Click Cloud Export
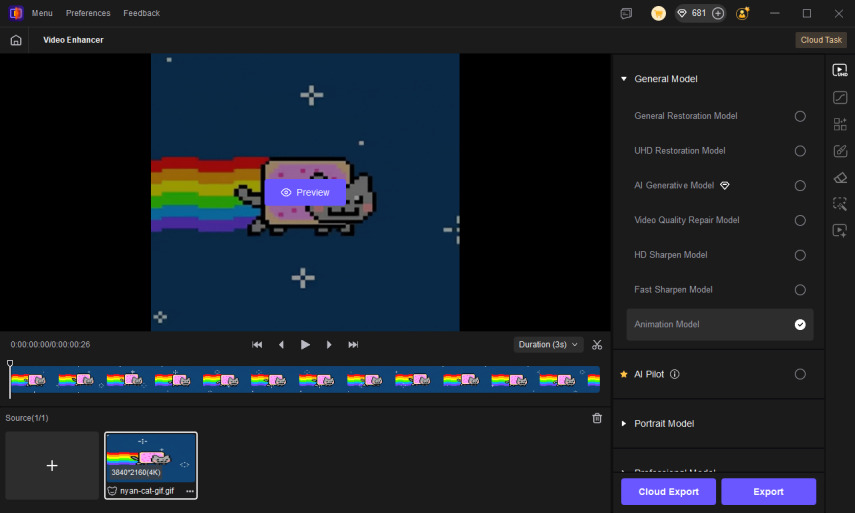This screenshot has height=513, width=855. click(668, 491)
